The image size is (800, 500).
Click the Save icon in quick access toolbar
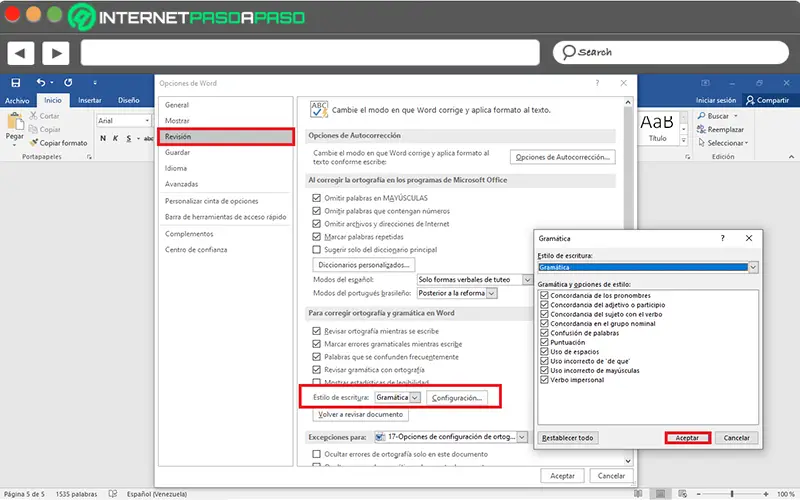tap(16, 83)
